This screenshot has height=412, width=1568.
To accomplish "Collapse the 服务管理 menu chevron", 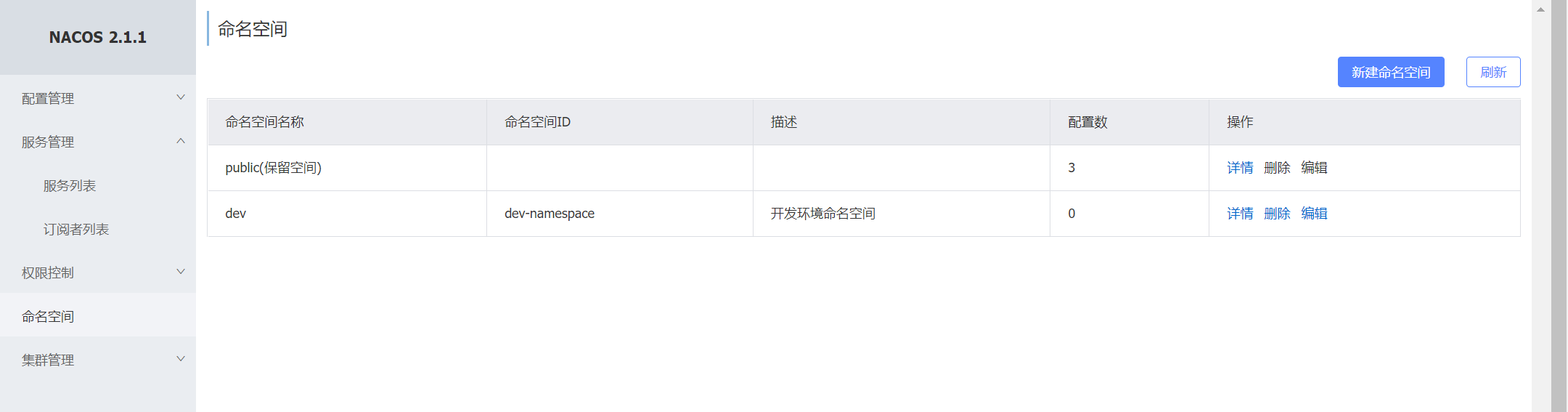I will pos(181,141).
